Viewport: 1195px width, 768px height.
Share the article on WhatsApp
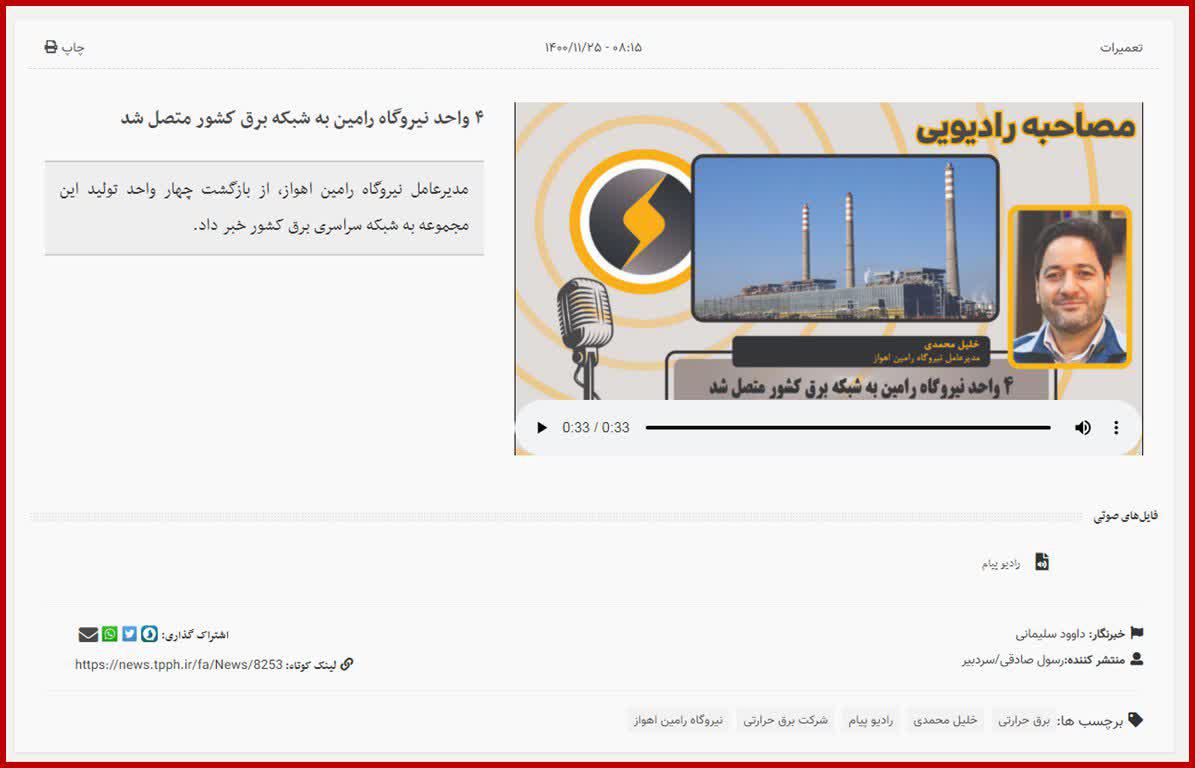(110, 634)
